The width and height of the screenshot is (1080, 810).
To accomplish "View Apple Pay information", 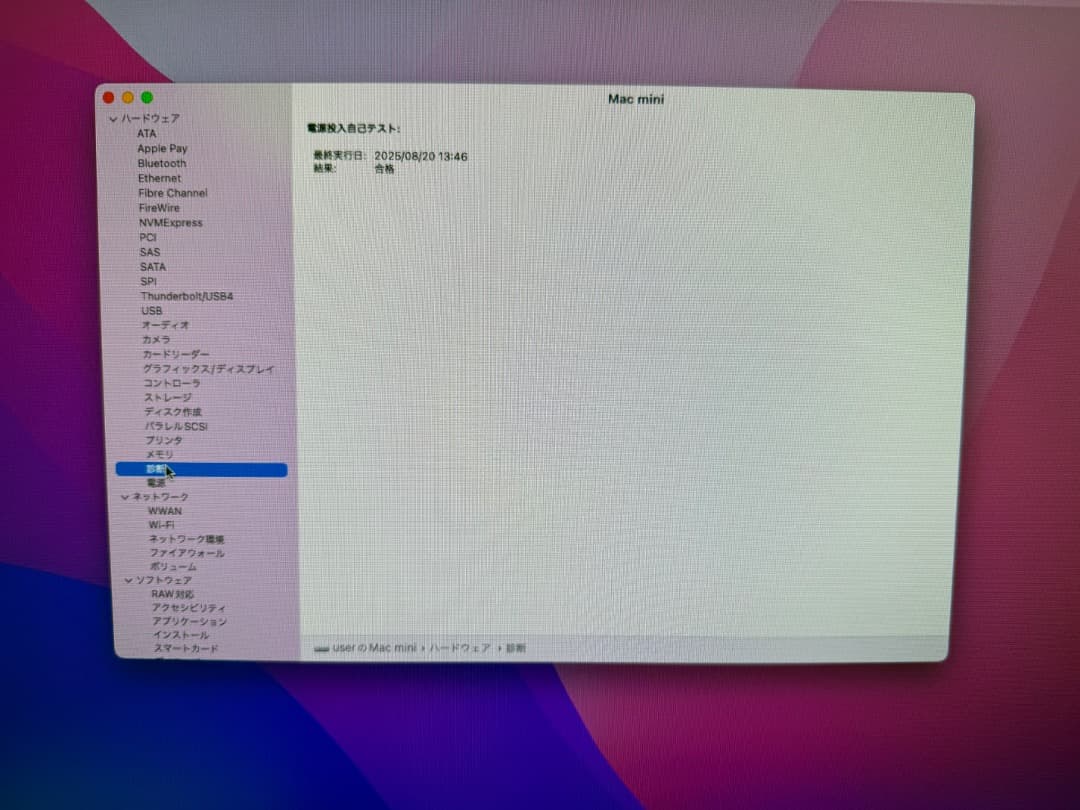I will click(161, 148).
